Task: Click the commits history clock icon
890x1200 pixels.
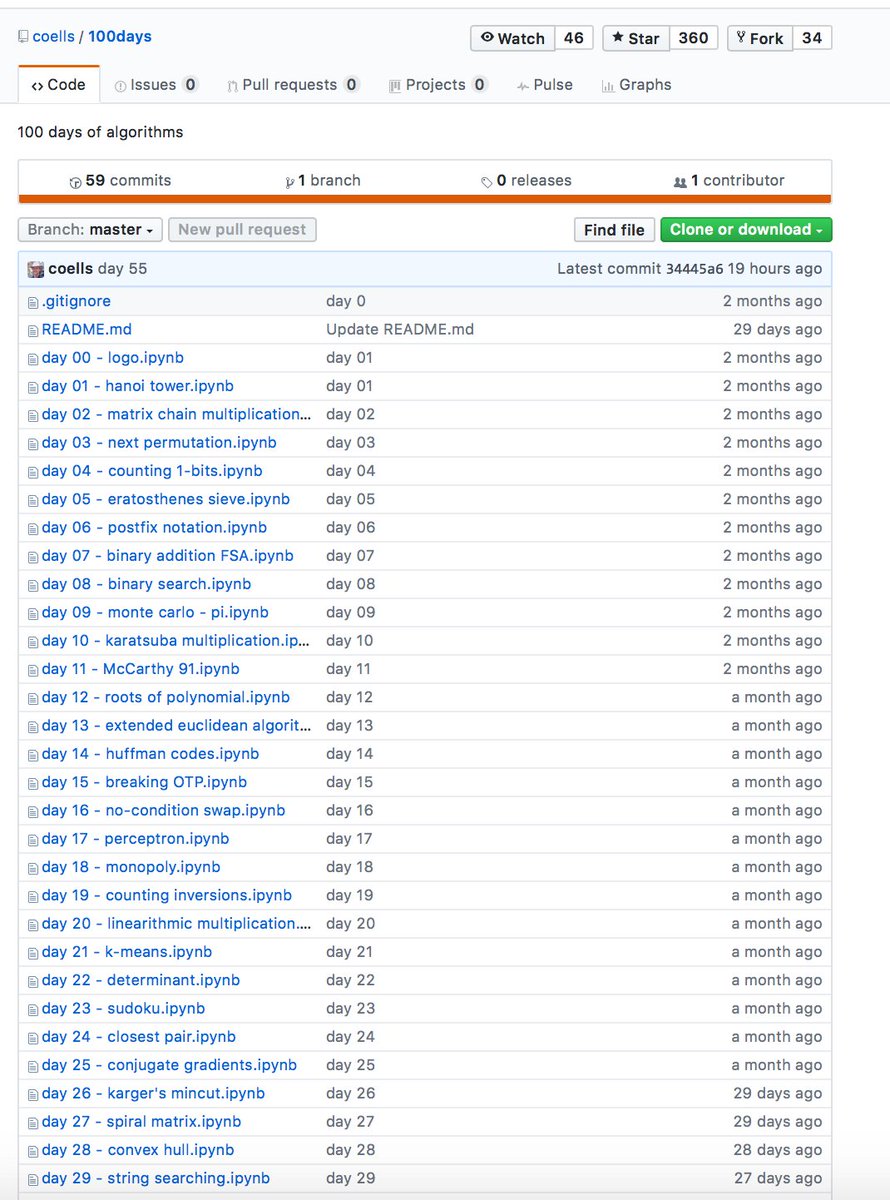Action: coord(75,182)
